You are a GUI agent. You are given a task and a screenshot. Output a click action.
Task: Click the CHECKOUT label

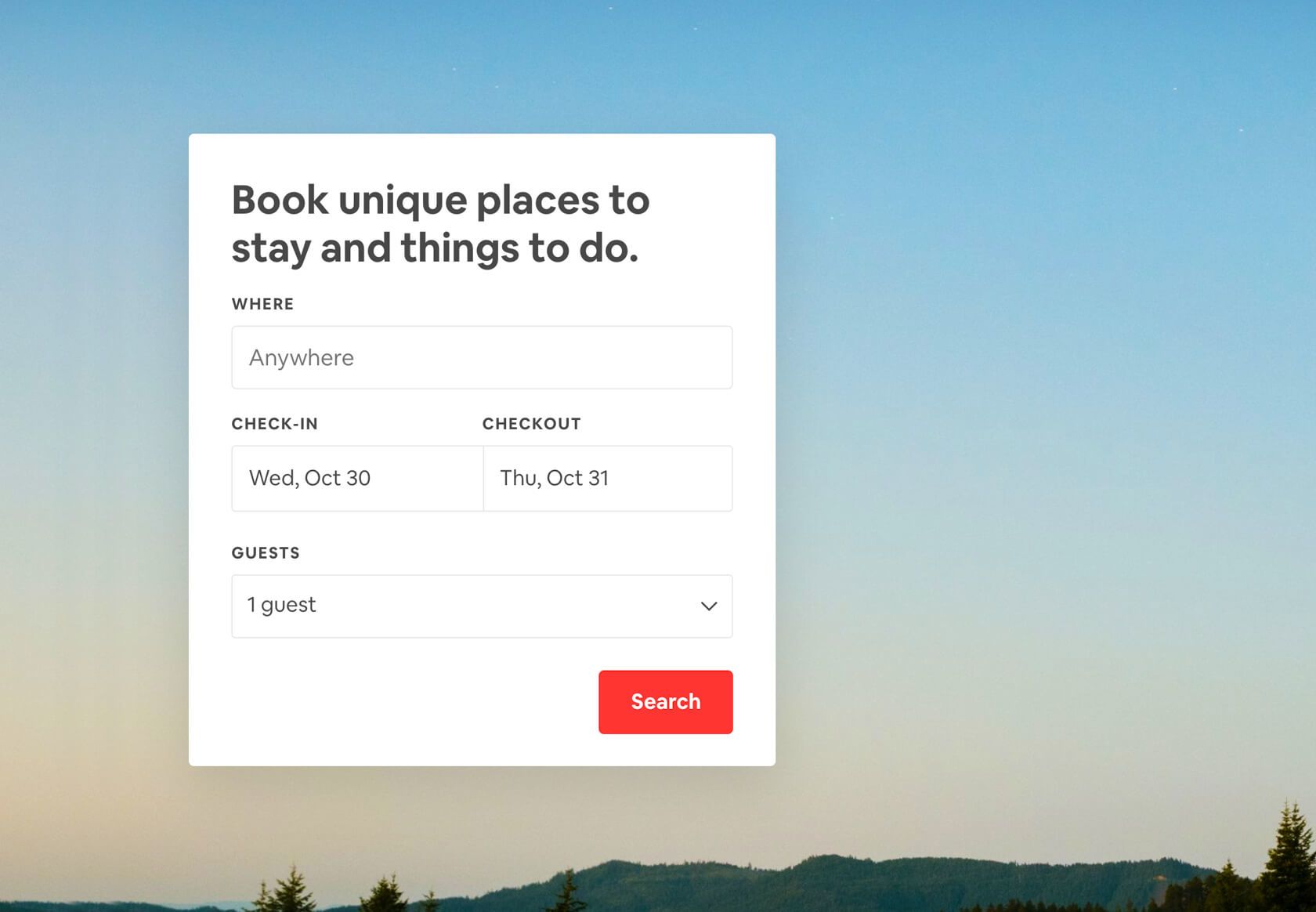(531, 424)
